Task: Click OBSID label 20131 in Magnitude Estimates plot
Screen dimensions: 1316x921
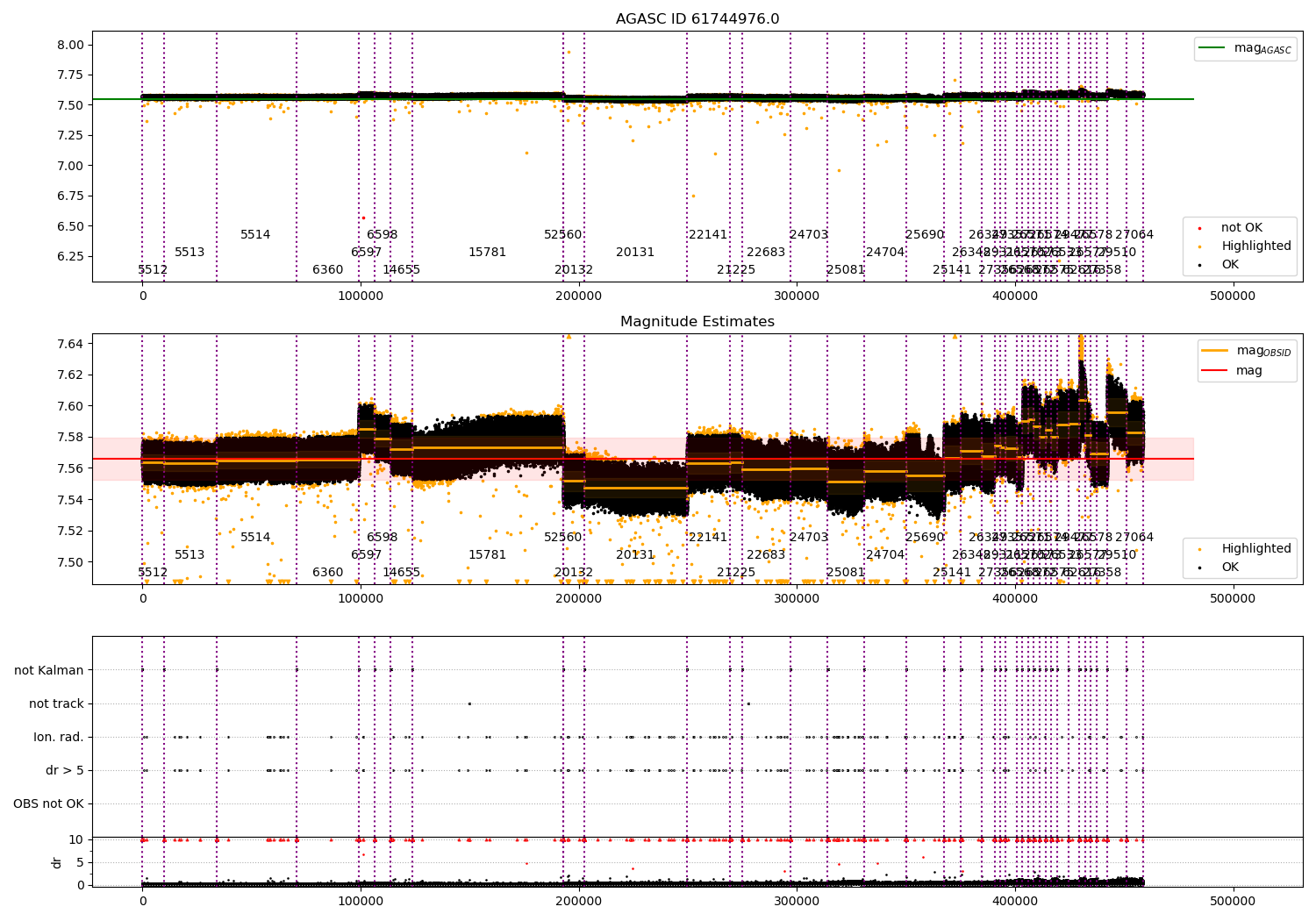Action: 635,555
